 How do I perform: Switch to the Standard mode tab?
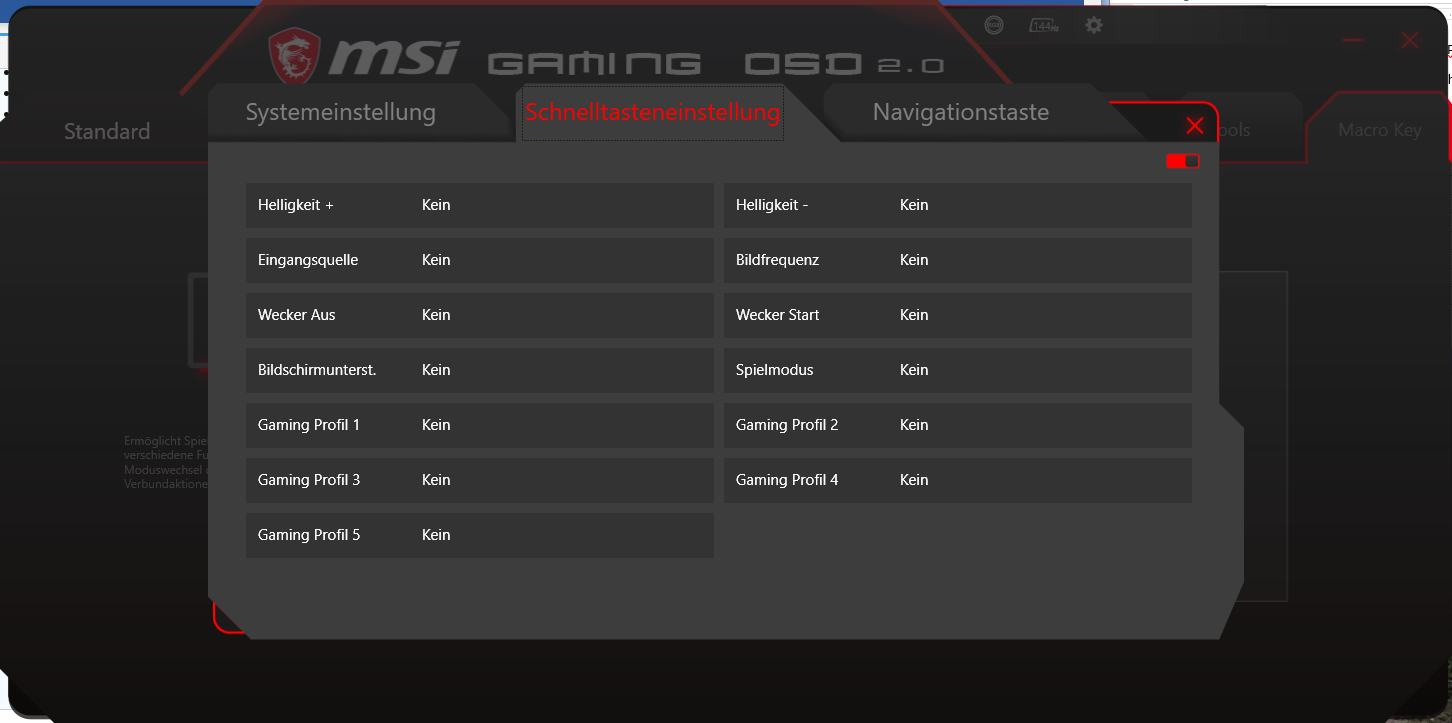pos(107,131)
